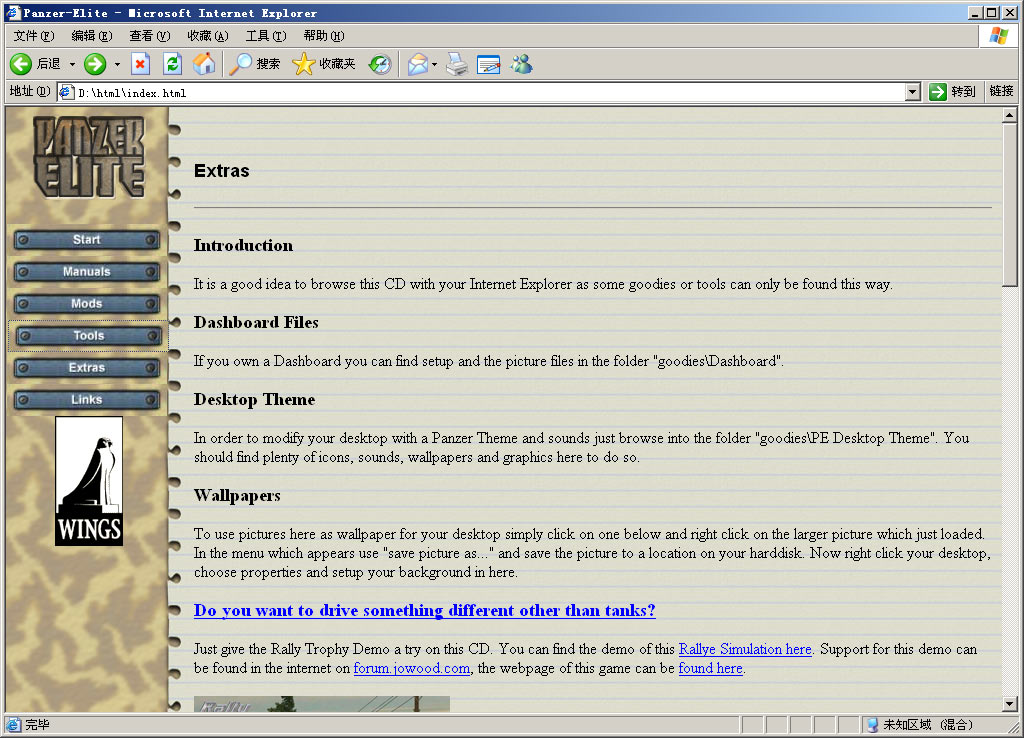Open the 帮助(H) menu
Viewport: 1024px width, 738px height.
pos(324,36)
